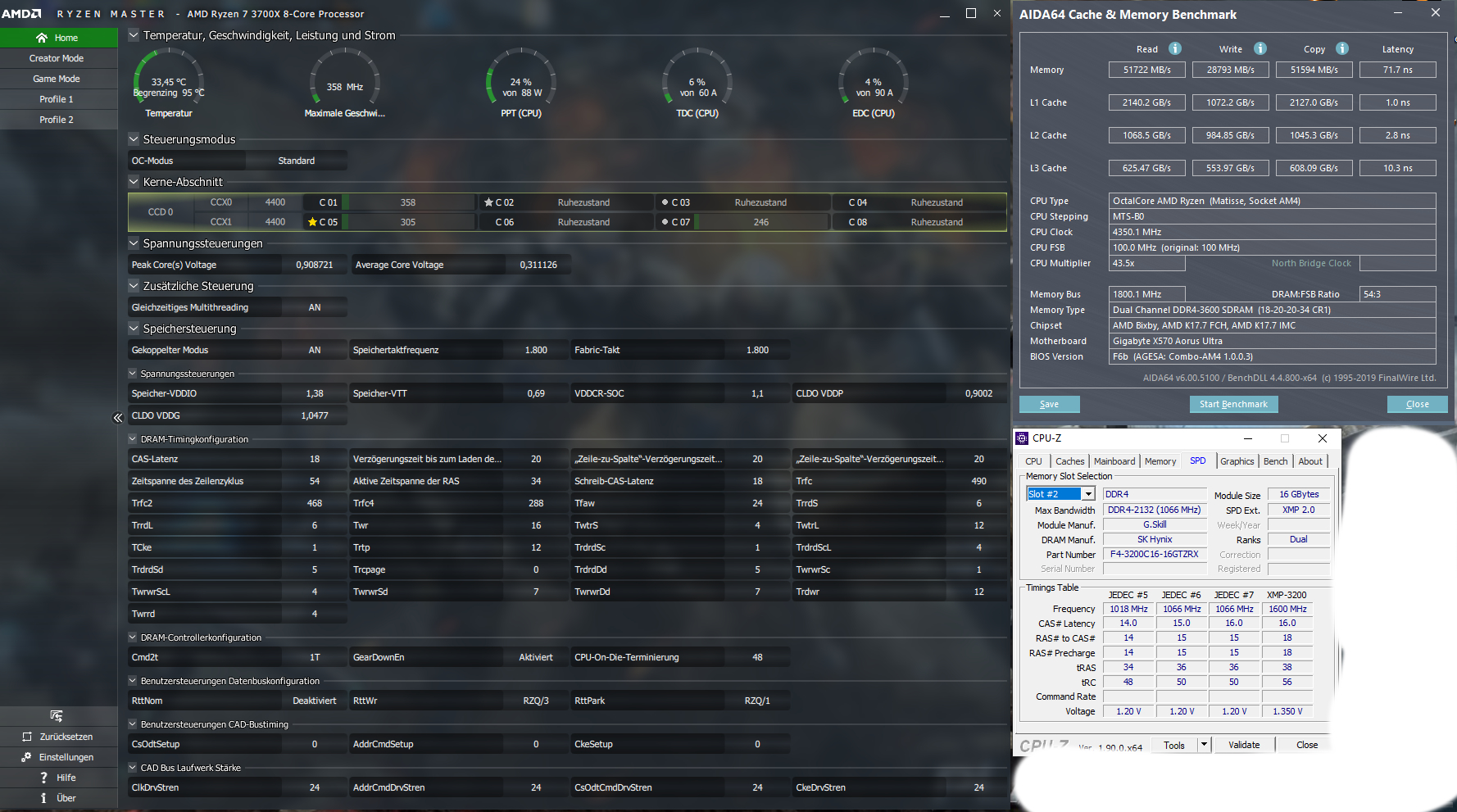This screenshot has height=812, width=1457.
Task: Open the Slot #2 dropdown in CPU-Z
Action: point(1088,494)
